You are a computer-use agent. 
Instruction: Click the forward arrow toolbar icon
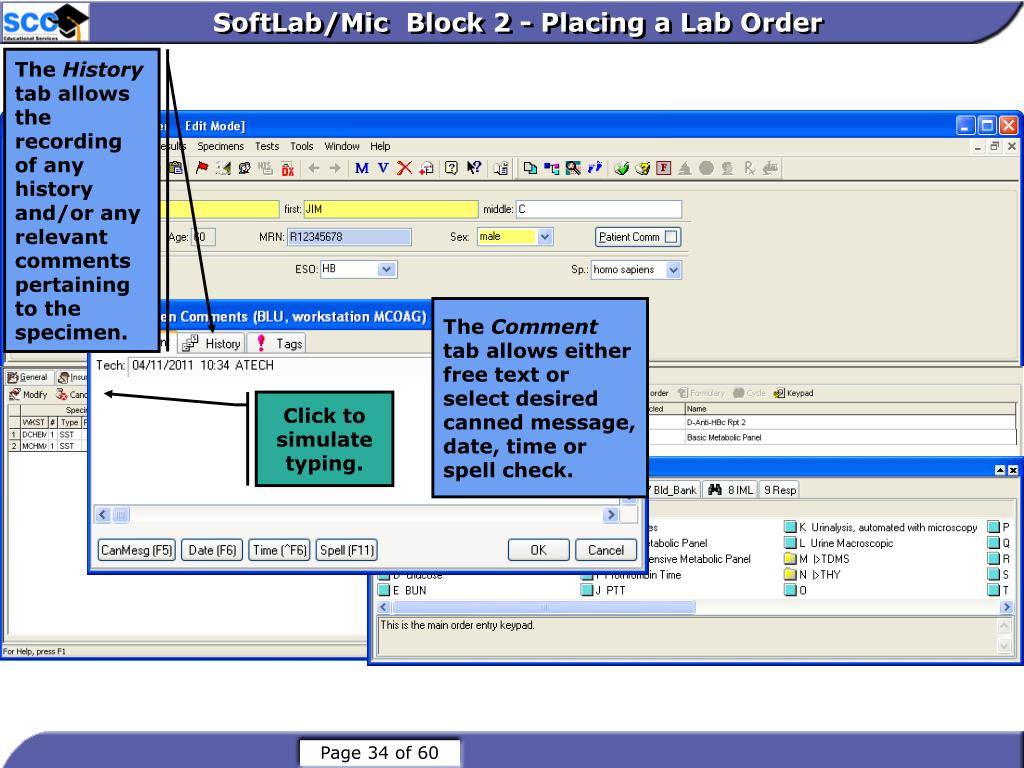335,168
